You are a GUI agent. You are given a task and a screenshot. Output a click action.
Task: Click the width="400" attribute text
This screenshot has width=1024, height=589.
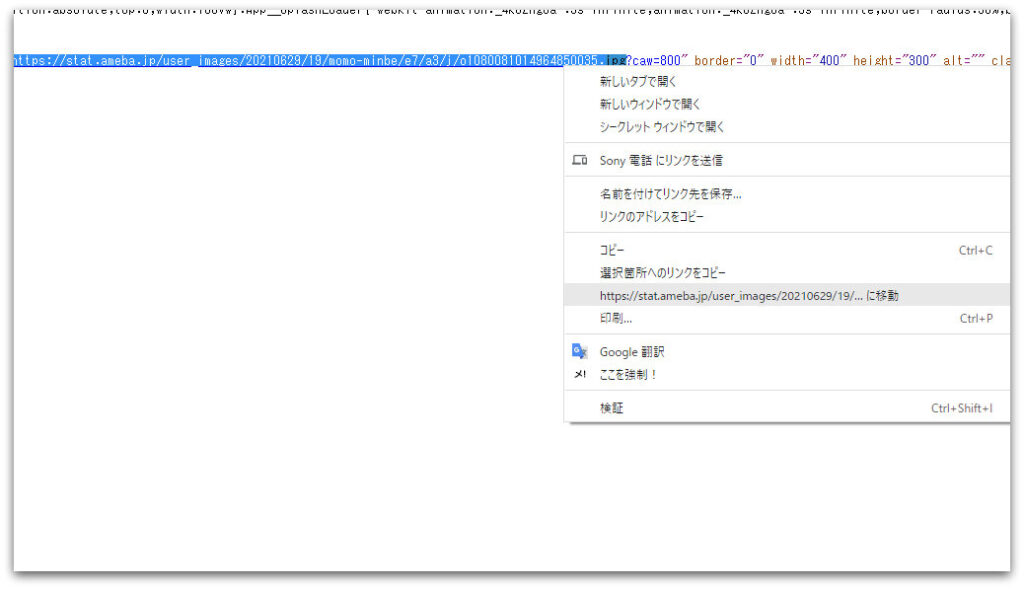(x=807, y=61)
